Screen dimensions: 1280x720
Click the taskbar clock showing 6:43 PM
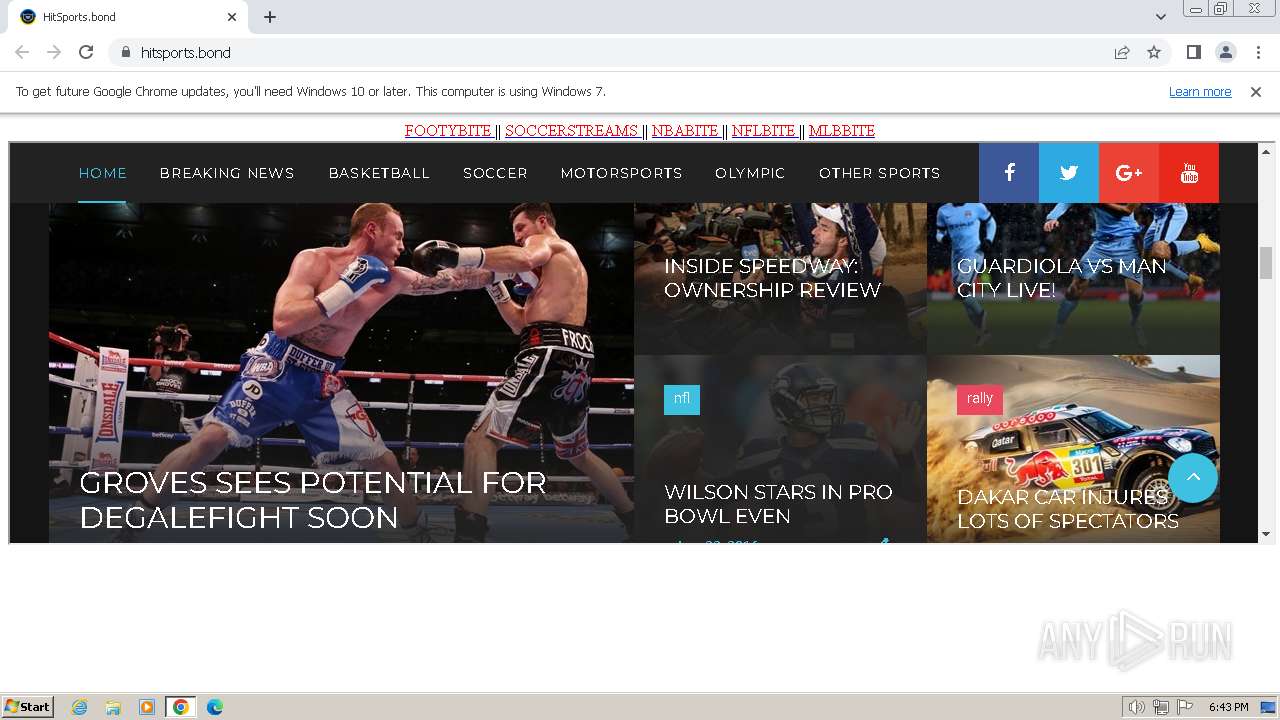pyautogui.click(x=1228, y=707)
